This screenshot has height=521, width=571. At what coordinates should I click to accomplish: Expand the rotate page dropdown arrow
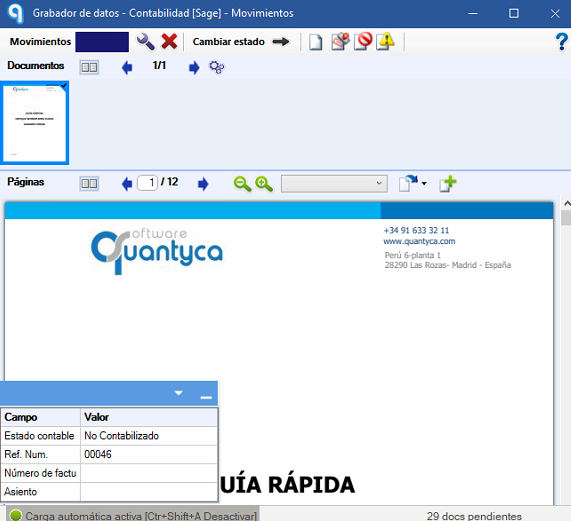[424, 183]
